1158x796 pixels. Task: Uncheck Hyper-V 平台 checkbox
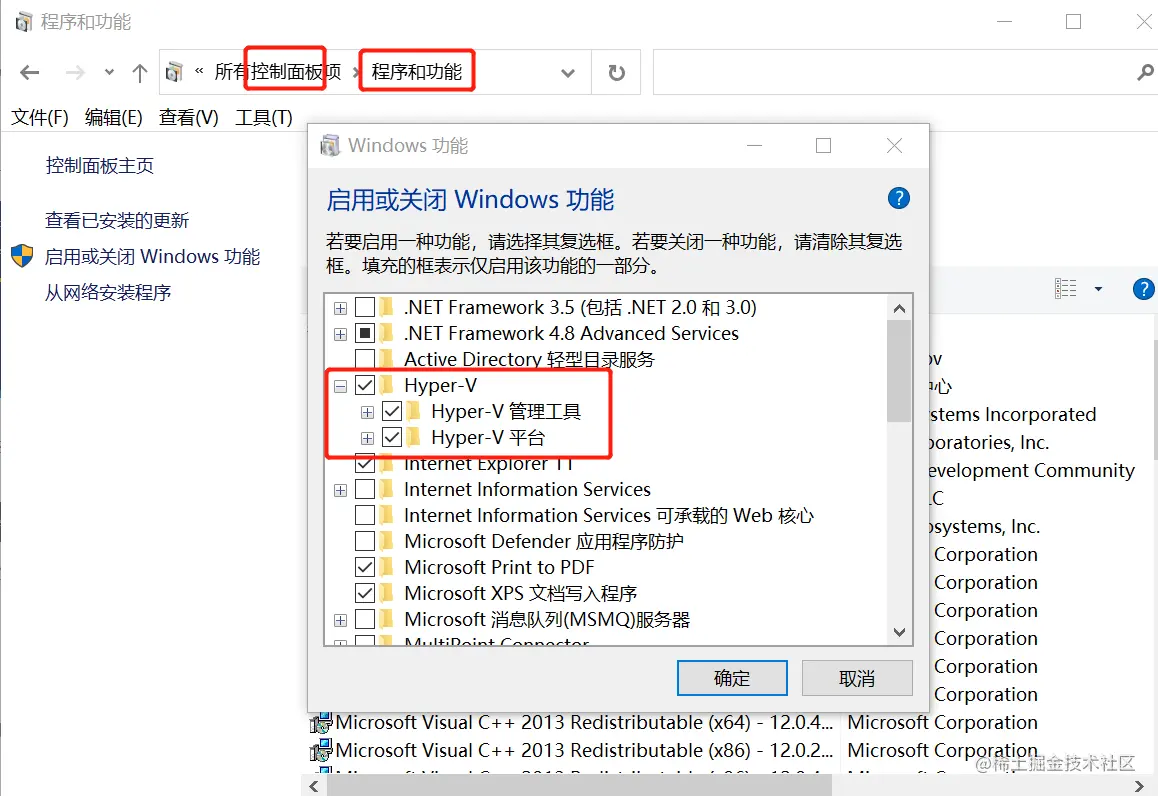(x=392, y=437)
